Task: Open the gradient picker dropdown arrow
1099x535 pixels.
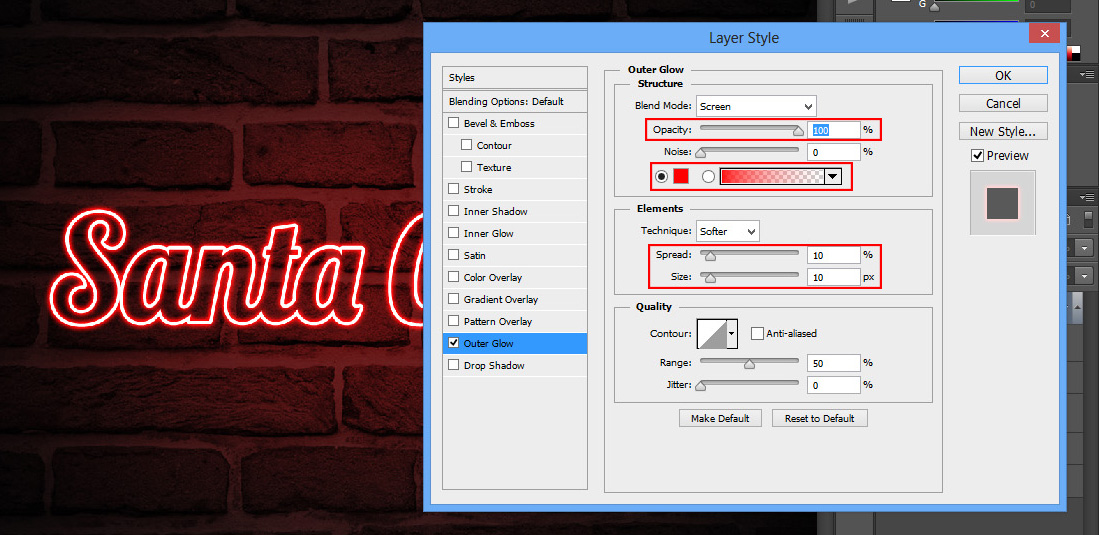Action: coord(832,177)
